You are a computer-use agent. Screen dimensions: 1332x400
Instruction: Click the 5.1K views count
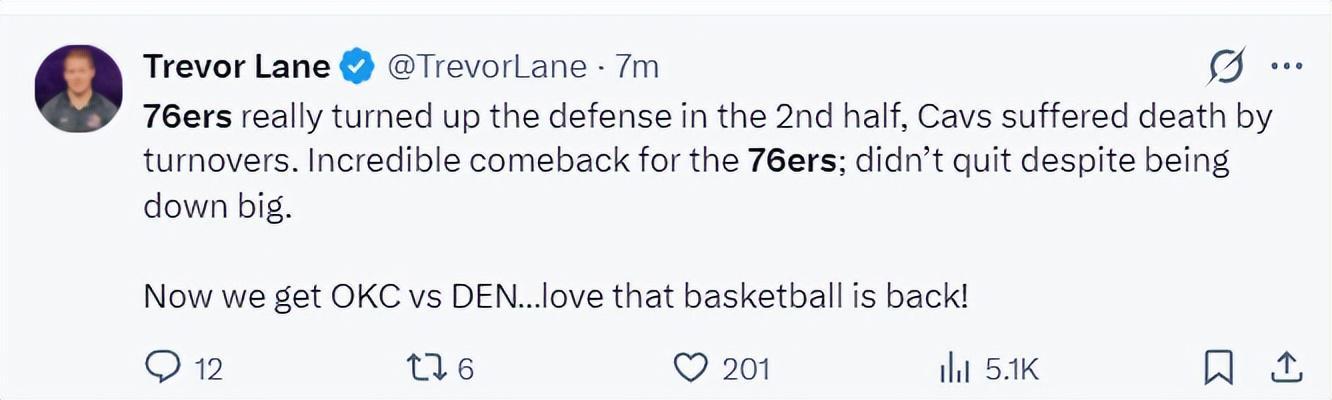1012,370
